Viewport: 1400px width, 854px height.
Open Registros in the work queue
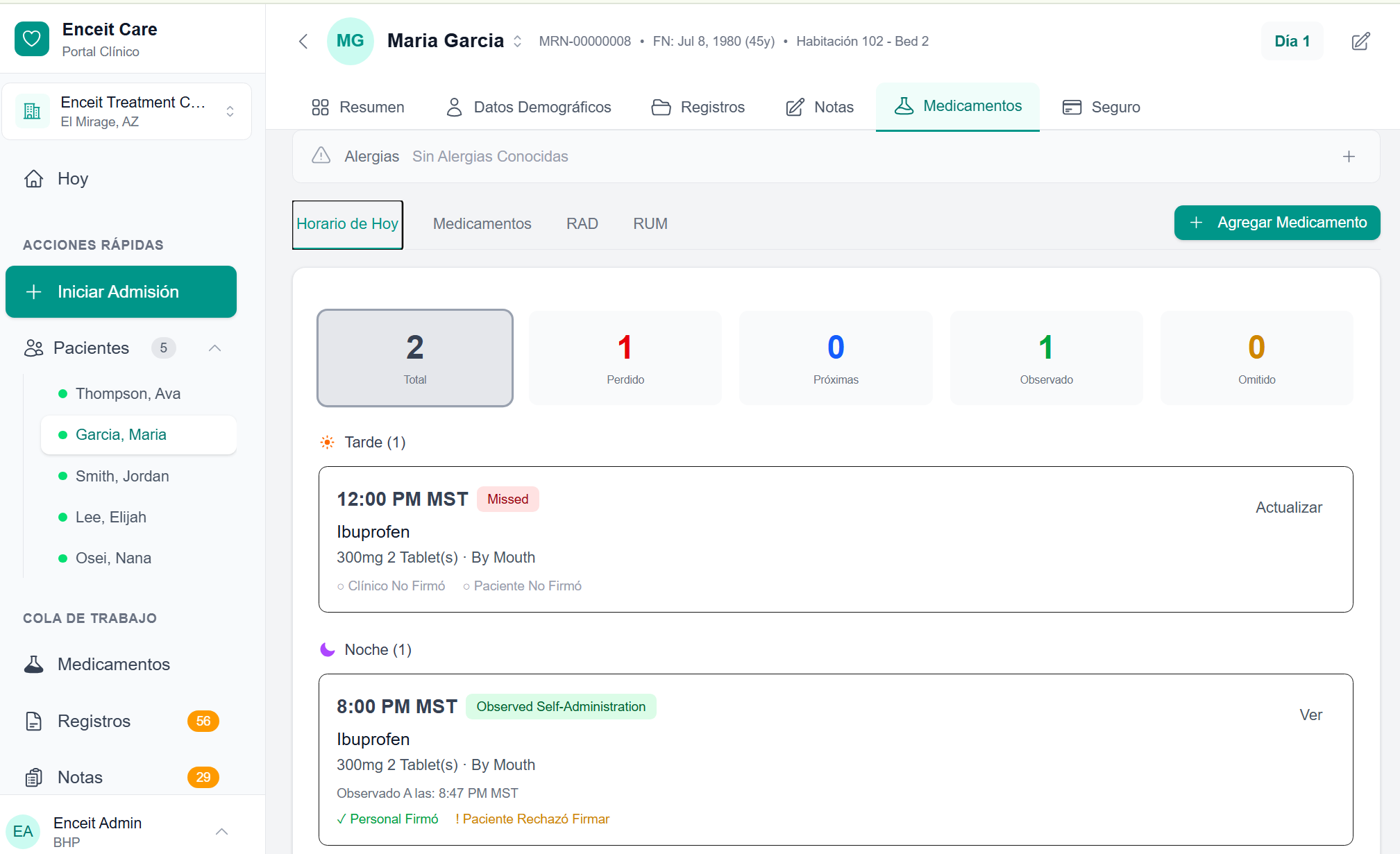(x=94, y=721)
